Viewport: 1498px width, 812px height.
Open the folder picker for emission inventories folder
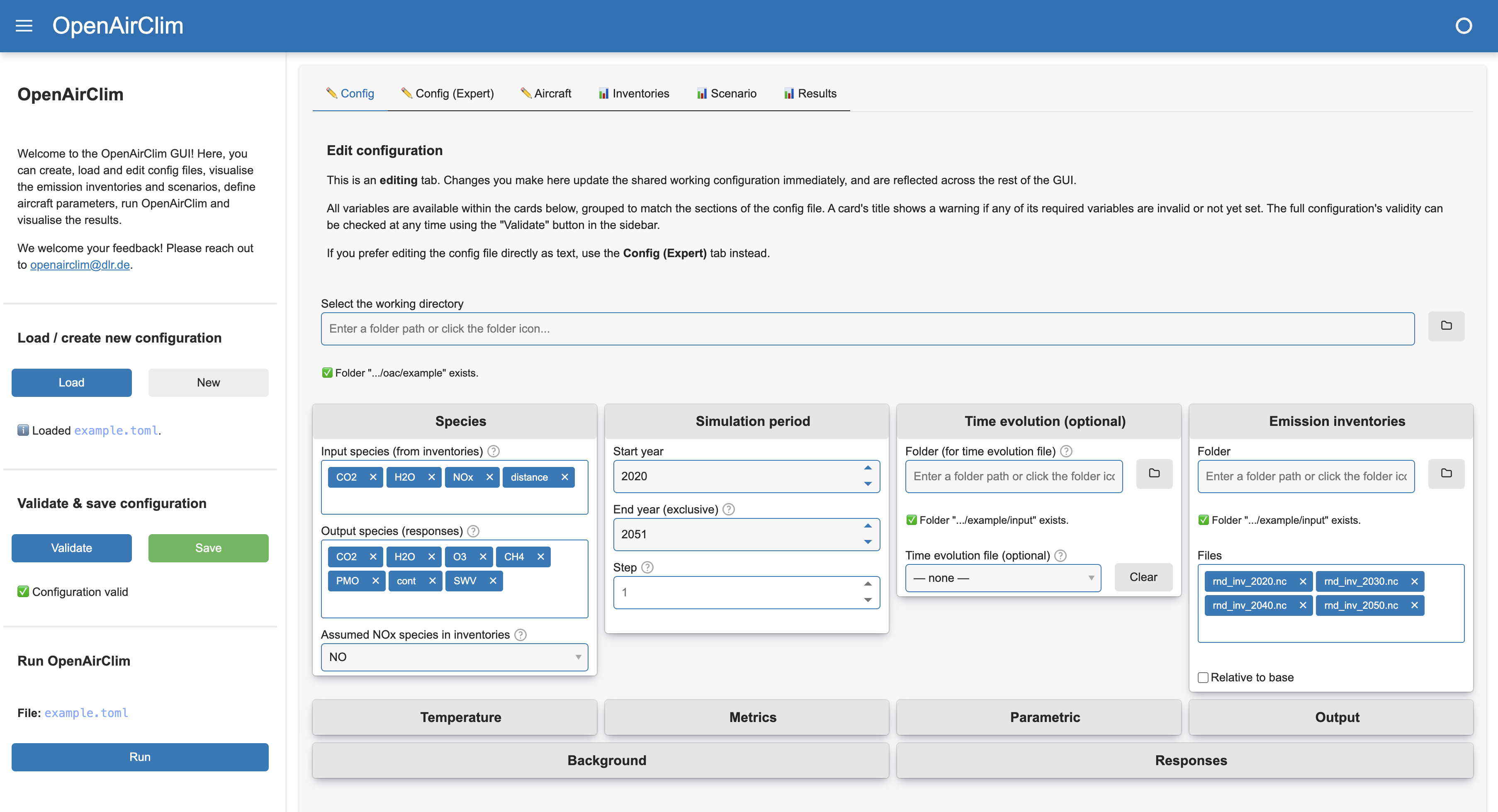tap(1446, 474)
